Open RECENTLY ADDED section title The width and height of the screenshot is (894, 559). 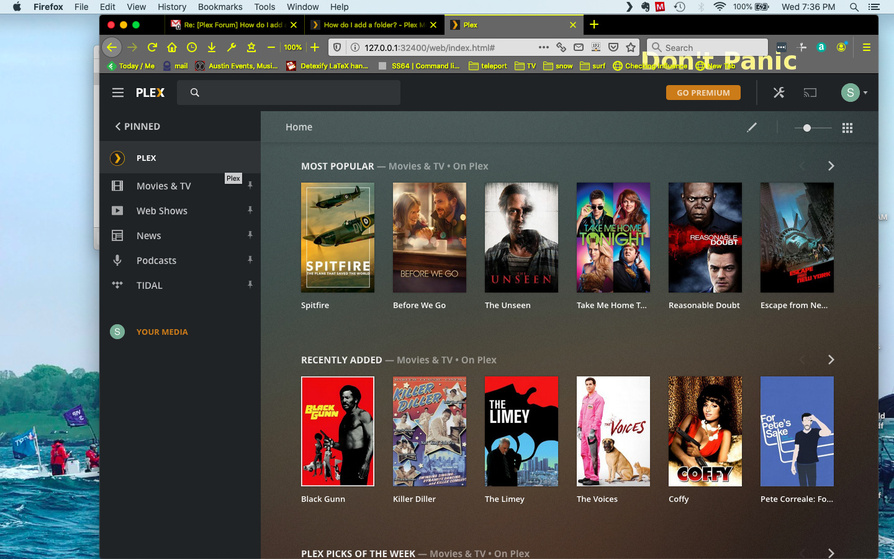click(x=342, y=360)
